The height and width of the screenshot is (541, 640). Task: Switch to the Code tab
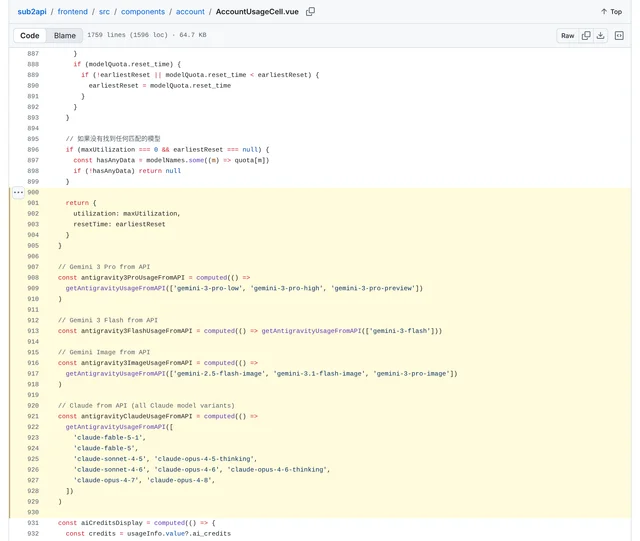click(x=30, y=36)
